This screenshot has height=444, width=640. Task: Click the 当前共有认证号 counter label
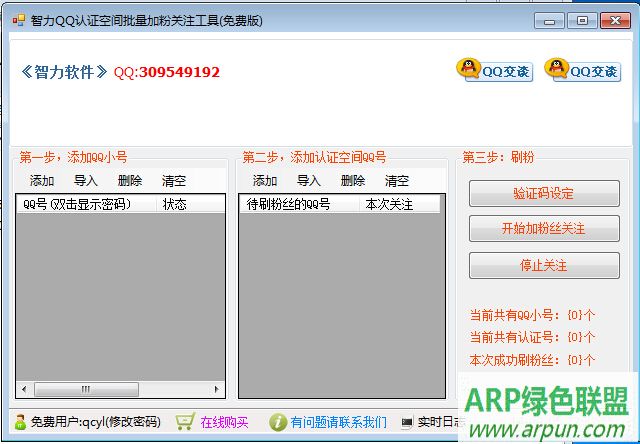tap(532, 337)
